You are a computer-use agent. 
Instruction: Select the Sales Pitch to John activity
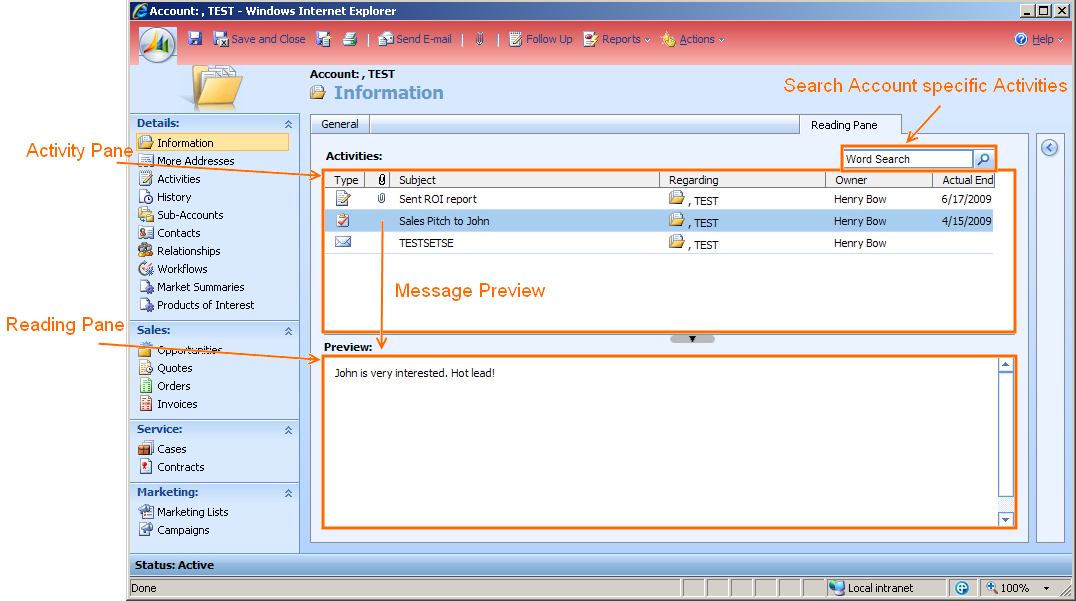click(x=659, y=221)
